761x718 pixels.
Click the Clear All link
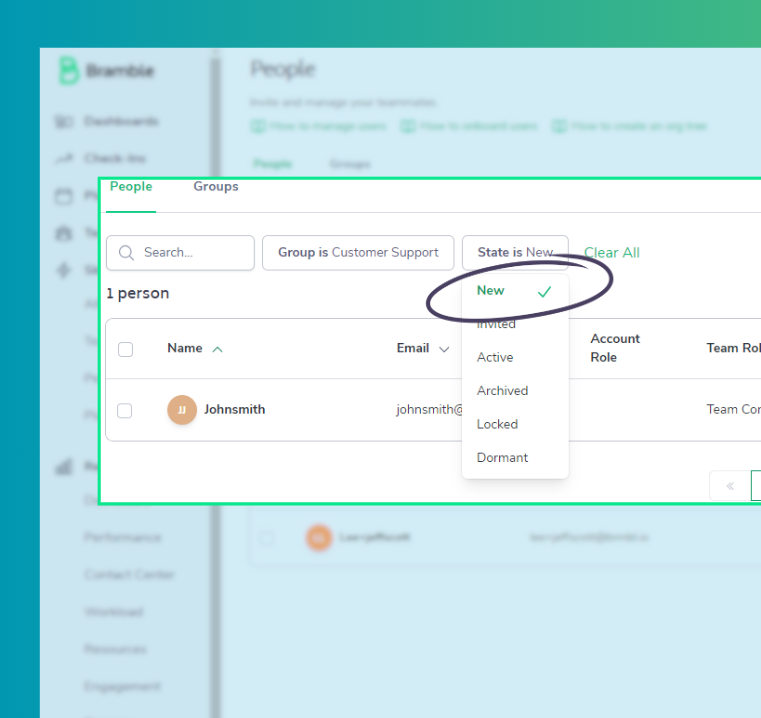coord(612,252)
